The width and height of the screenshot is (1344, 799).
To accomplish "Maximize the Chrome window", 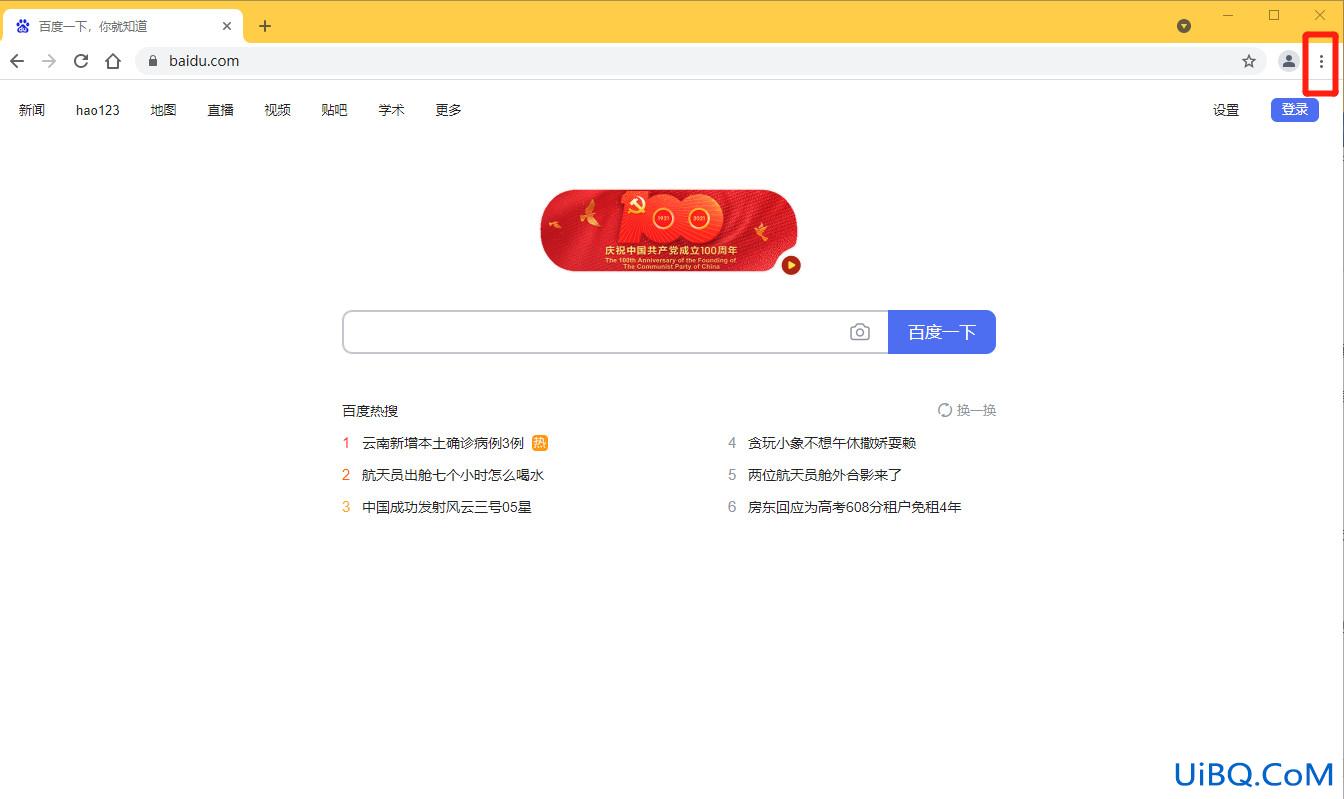I will [1274, 15].
